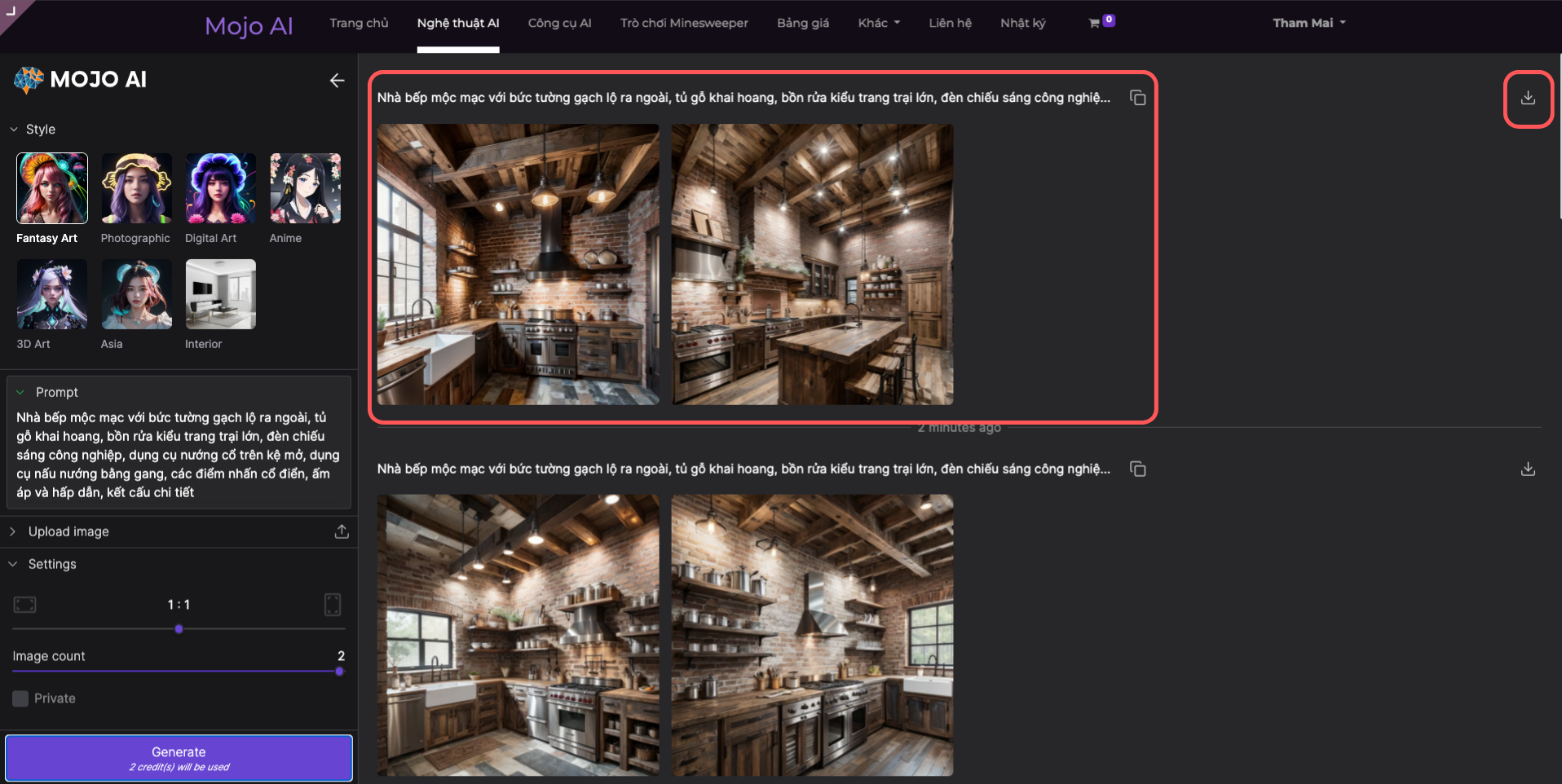Collapse the Settings section
The image size is (1562, 784).
pos(13,564)
